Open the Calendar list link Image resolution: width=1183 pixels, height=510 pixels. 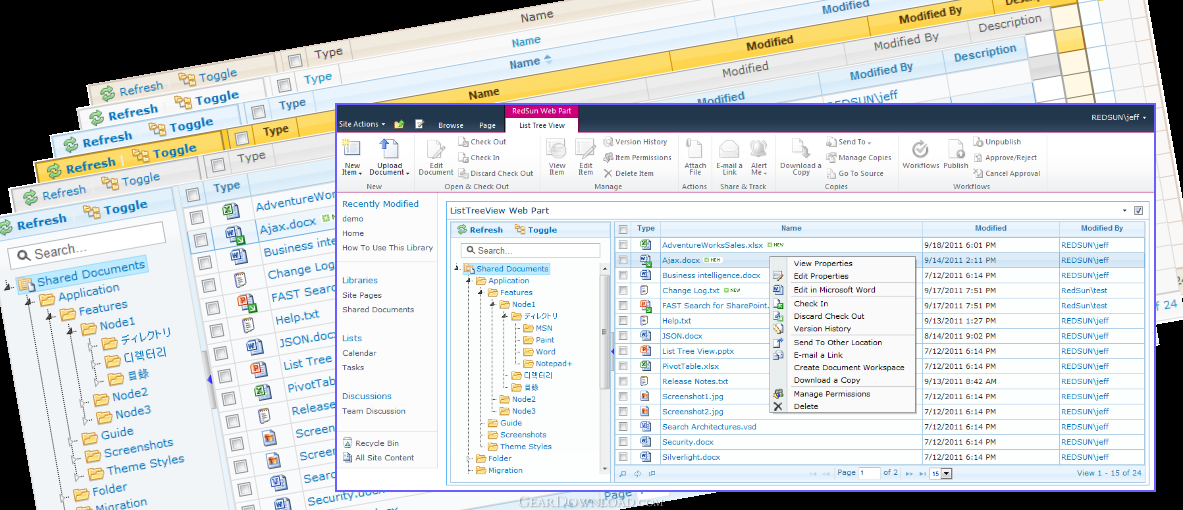359,353
